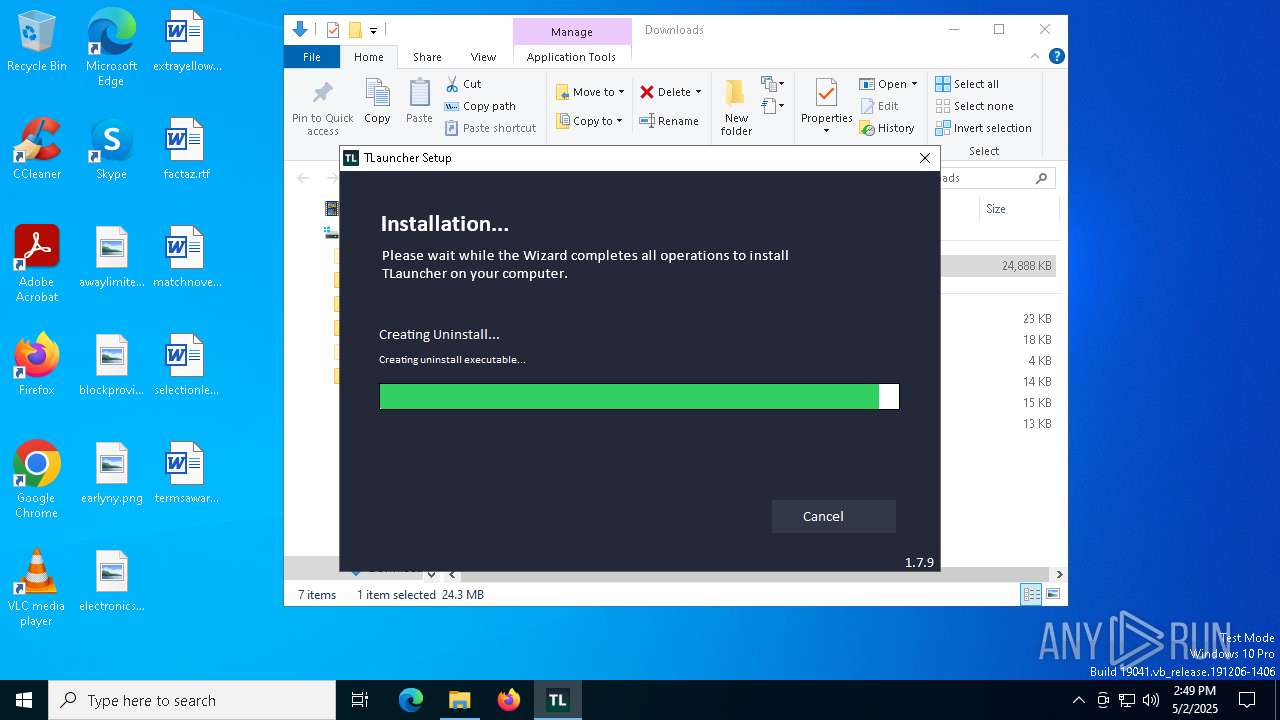The width and height of the screenshot is (1280, 720).
Task: Open Customize Quick Access Toolbar dropdown
Action: 373,31
